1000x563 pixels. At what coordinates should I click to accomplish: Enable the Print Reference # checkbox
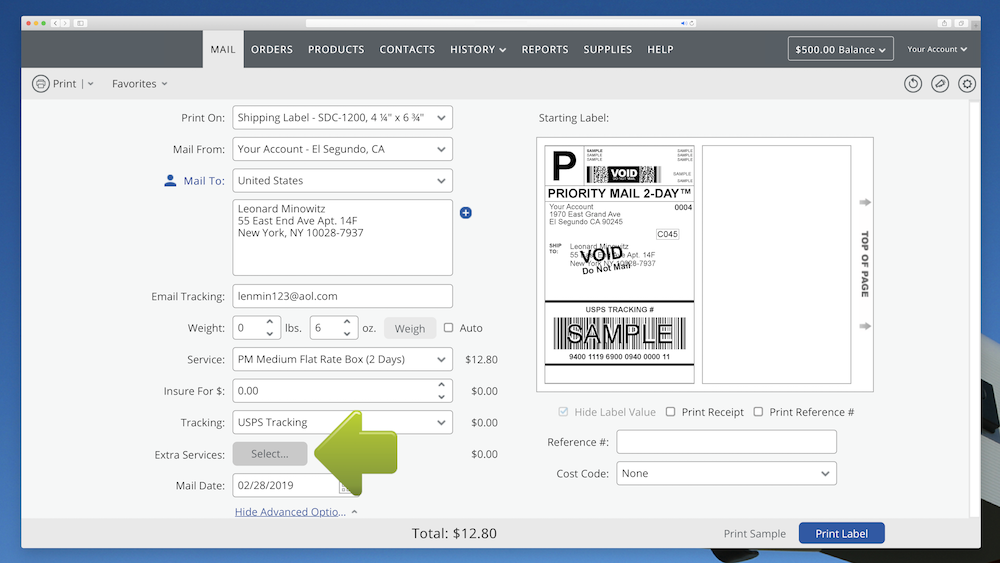click(758, 411)
